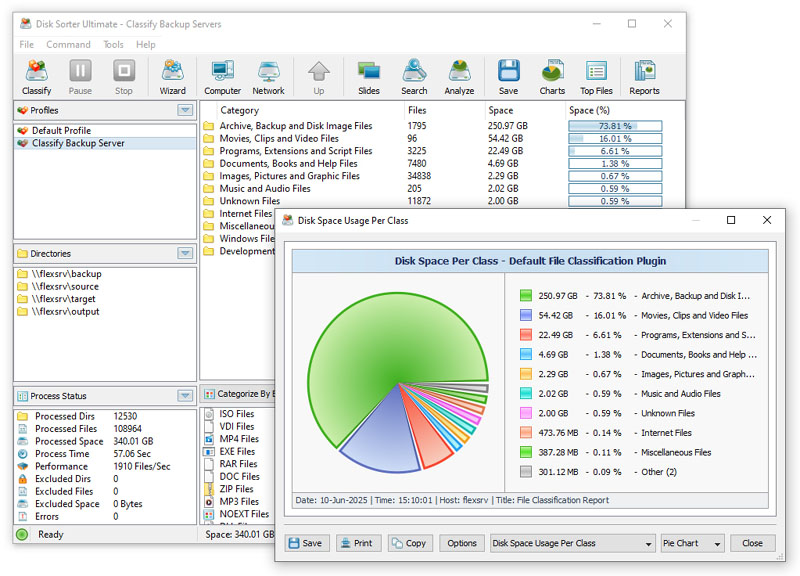This screenshot has height=576, width=800.
Task: Open the Disk Space Usage Per Class combo box
Action: tap(572, 543)
